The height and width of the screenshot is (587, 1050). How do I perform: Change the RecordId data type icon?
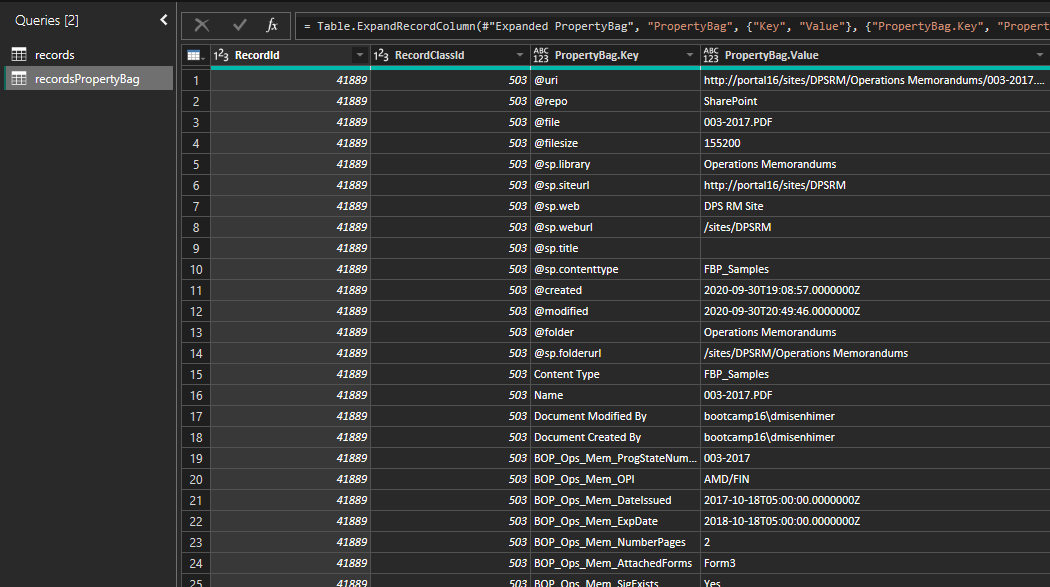coord(222,56)
